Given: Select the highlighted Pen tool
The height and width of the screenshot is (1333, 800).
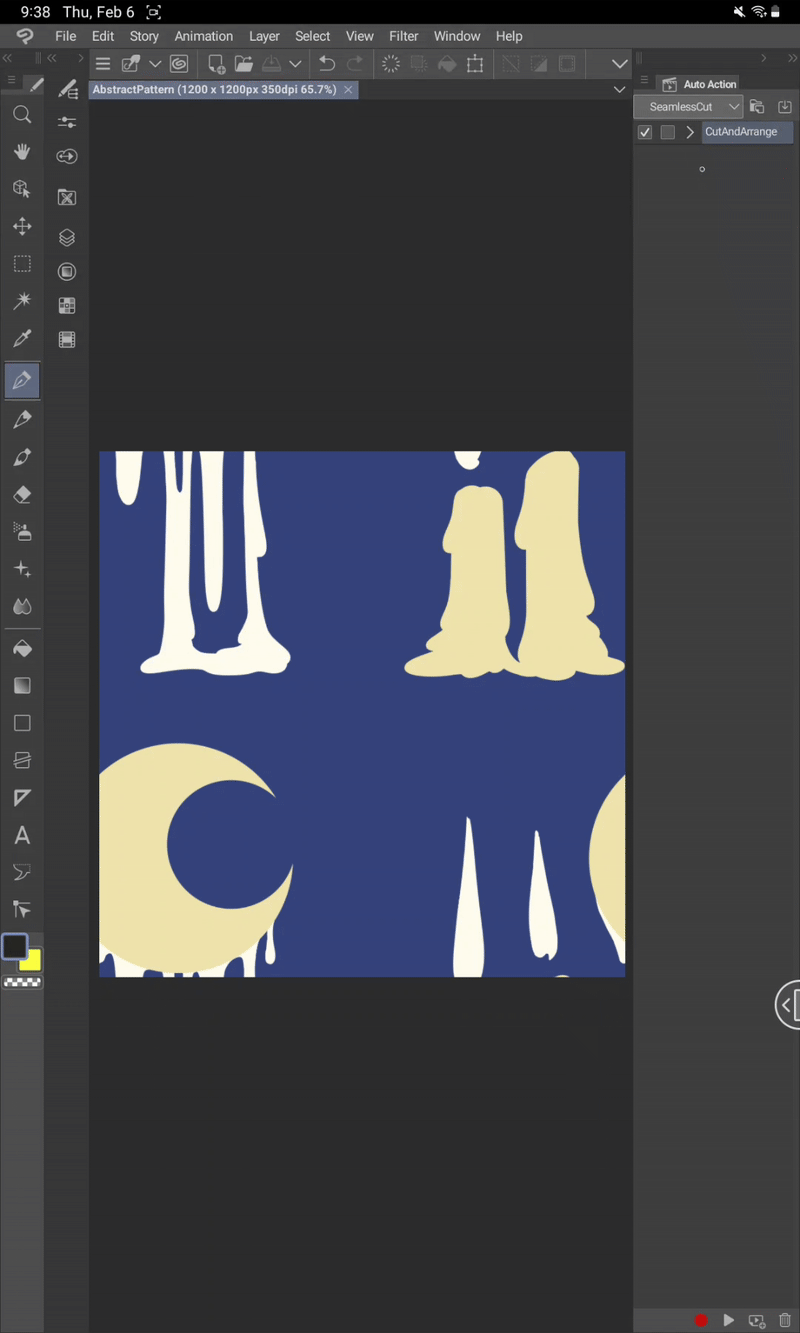Looking at the screenshot, I should [22, 380].
